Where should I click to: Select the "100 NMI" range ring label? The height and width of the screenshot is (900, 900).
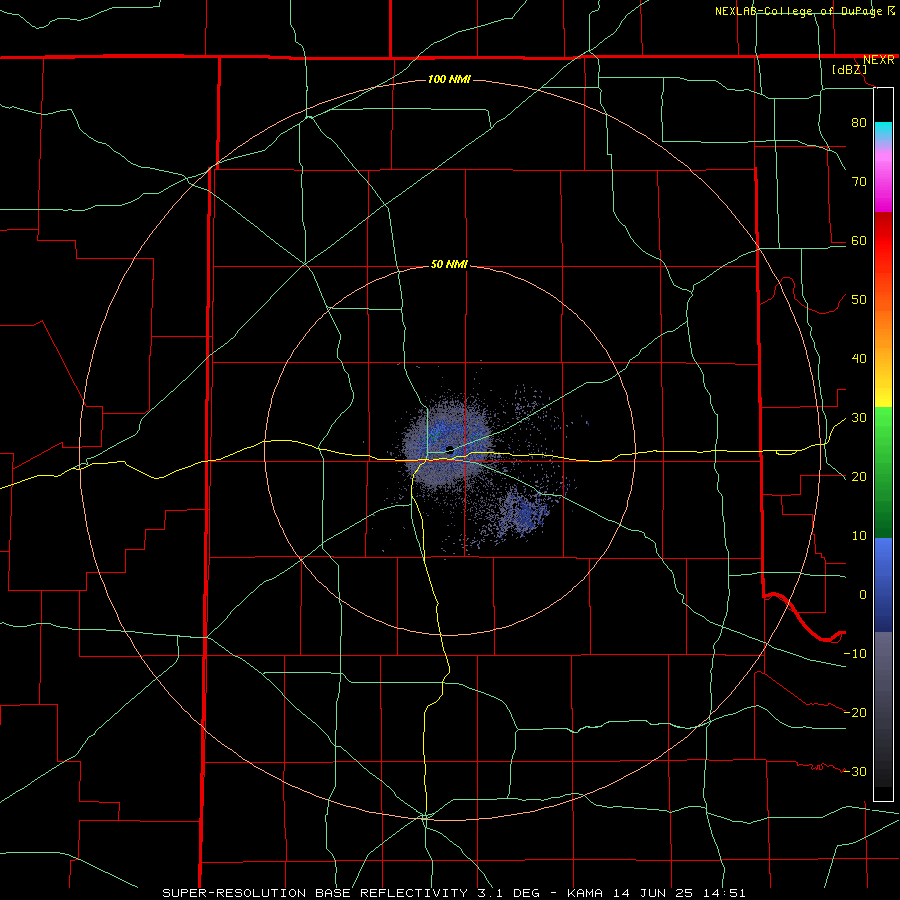click(449, 79)
